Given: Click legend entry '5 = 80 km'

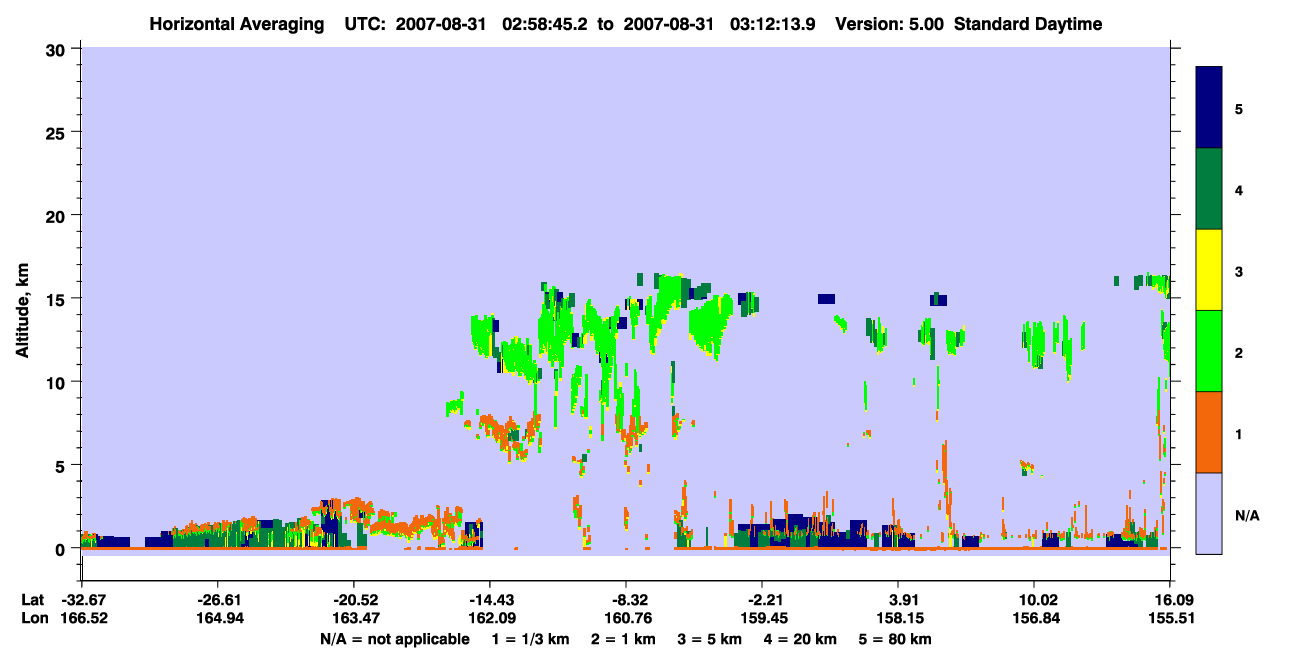Looking at the screenshot, I should click(894, 639).
